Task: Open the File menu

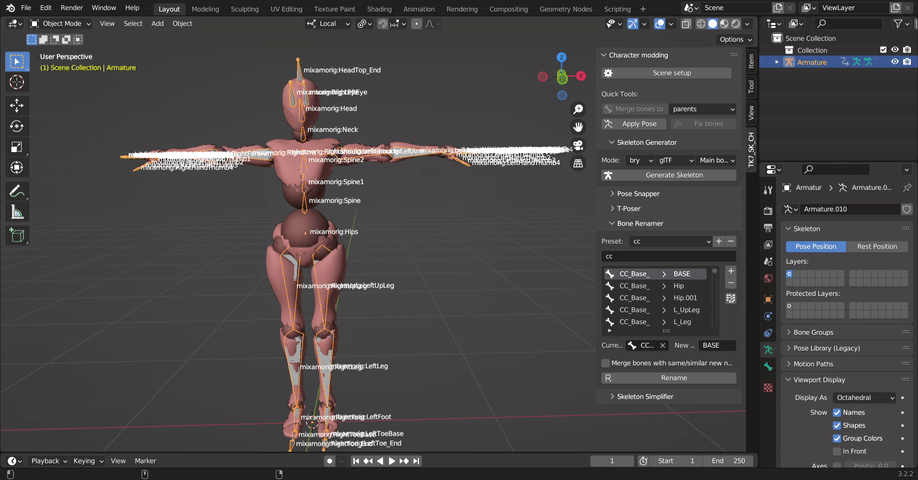Action: [x=26, y=8]
